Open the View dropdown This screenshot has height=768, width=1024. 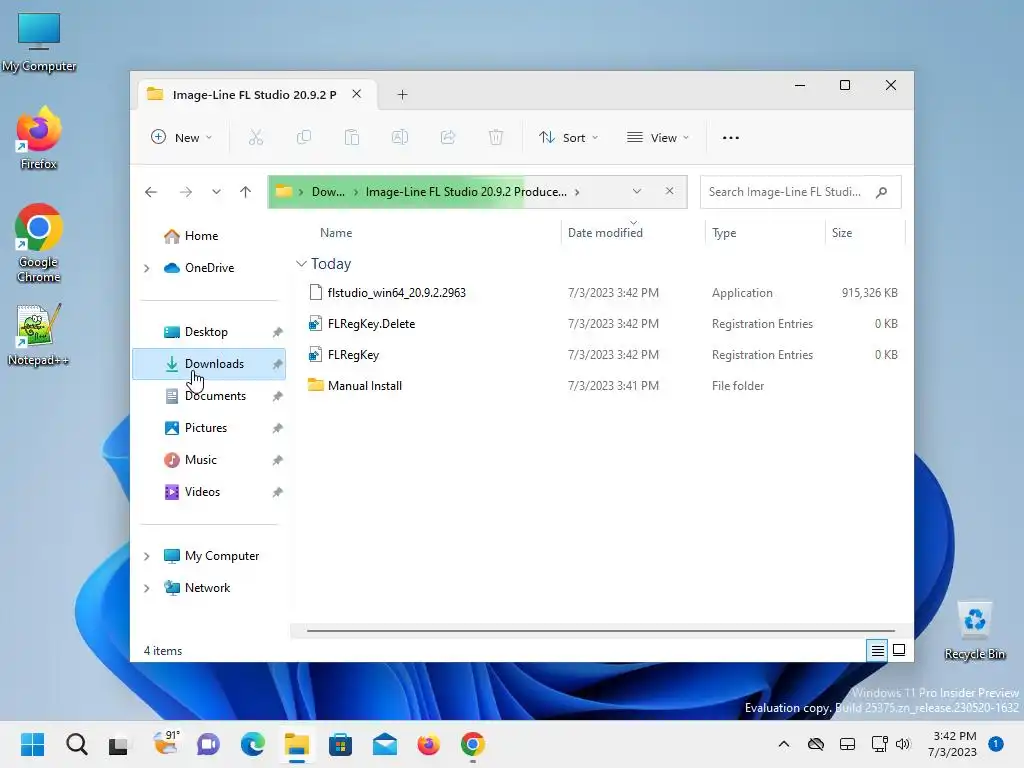pyautogui.click(x=658, y=138)
